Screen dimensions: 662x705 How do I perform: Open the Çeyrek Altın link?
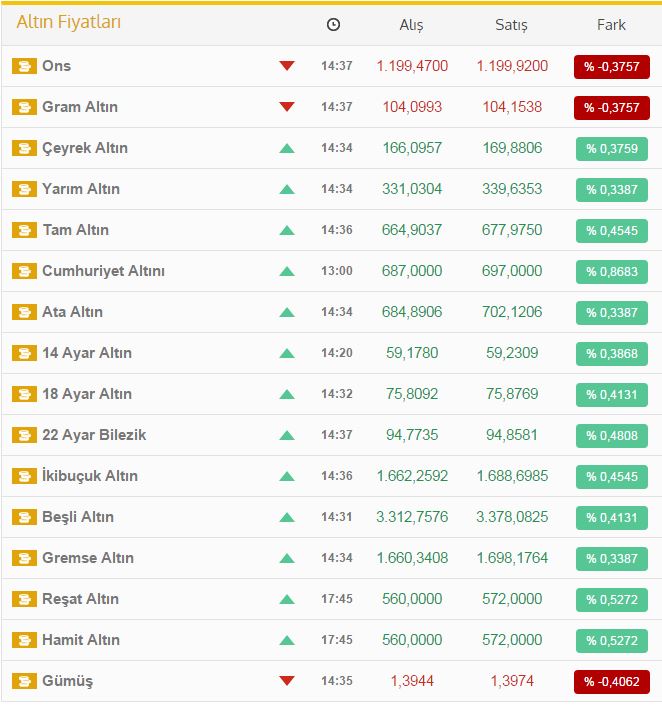pyautogui.click(x=85, y=148)
